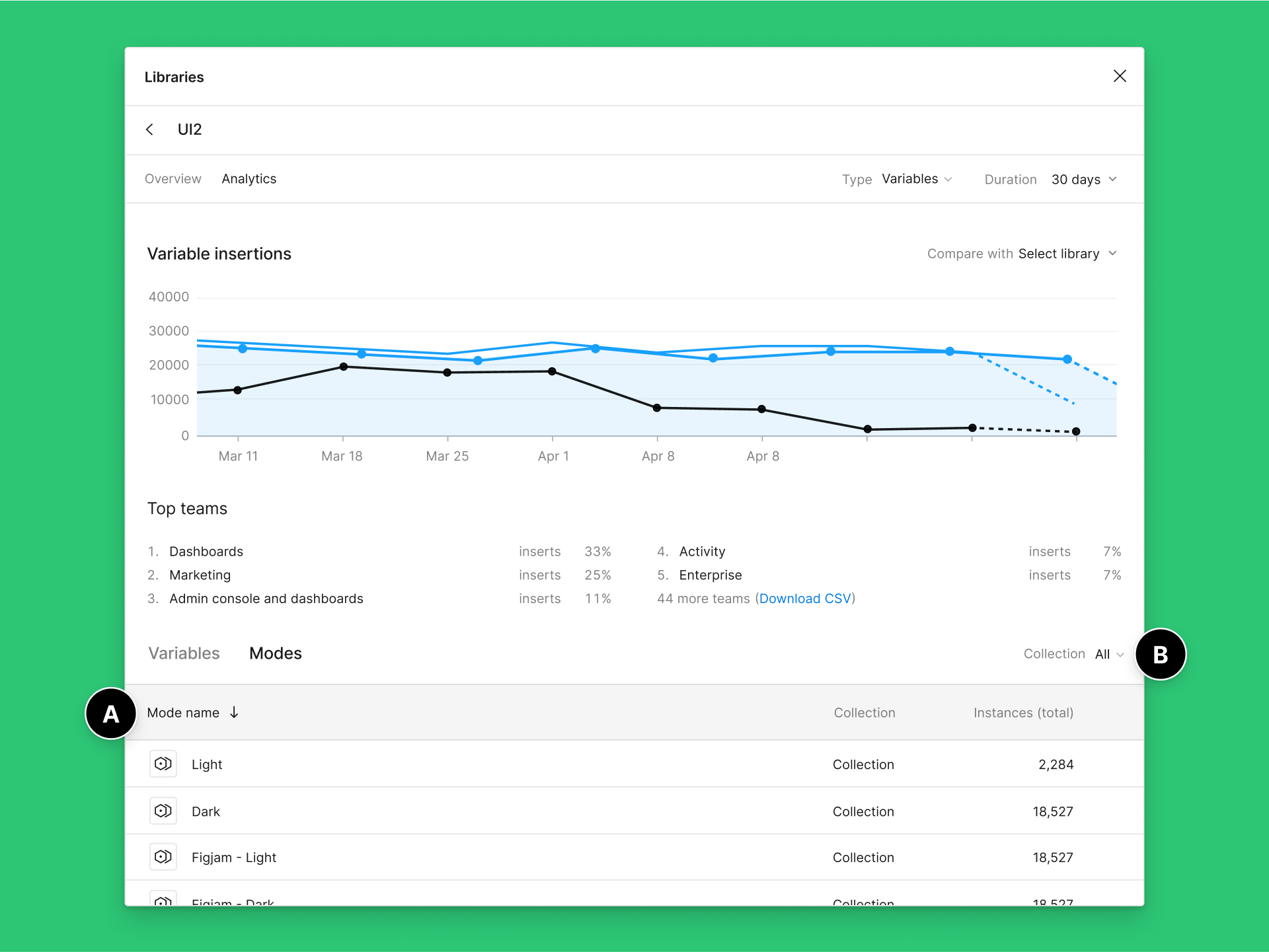Click the black annotation badge B
This screenshot has width=1269, height=952.
pyautogui.click(x=1160, y=654)
